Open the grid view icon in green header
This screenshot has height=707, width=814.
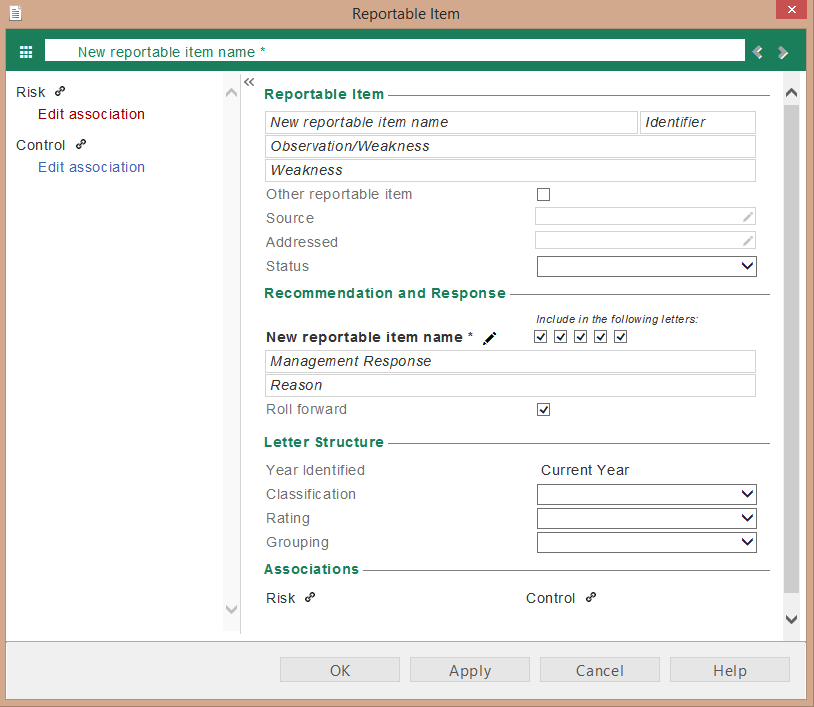(x=26, y=52)
